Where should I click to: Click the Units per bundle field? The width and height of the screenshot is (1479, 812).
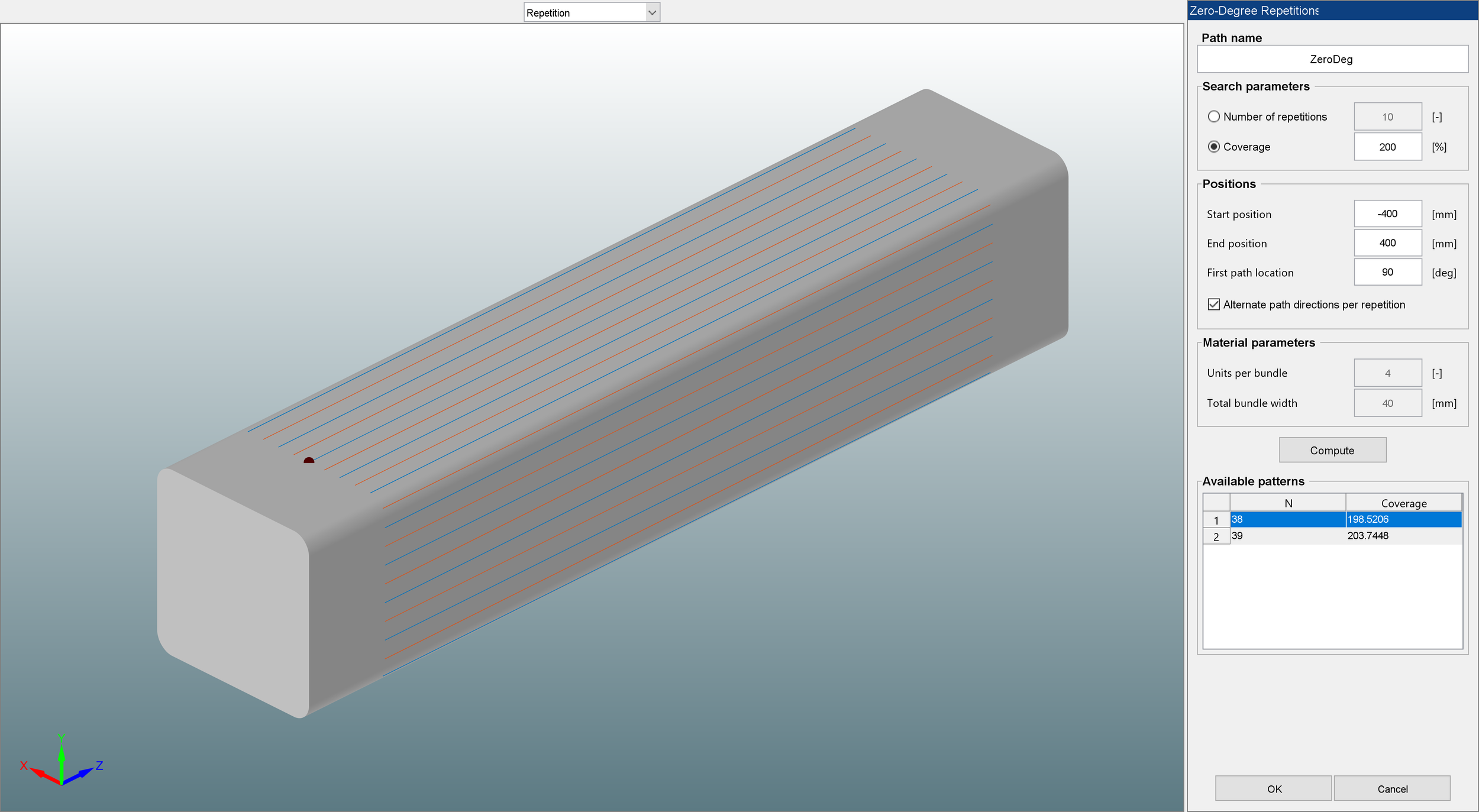click(1387, 373)
